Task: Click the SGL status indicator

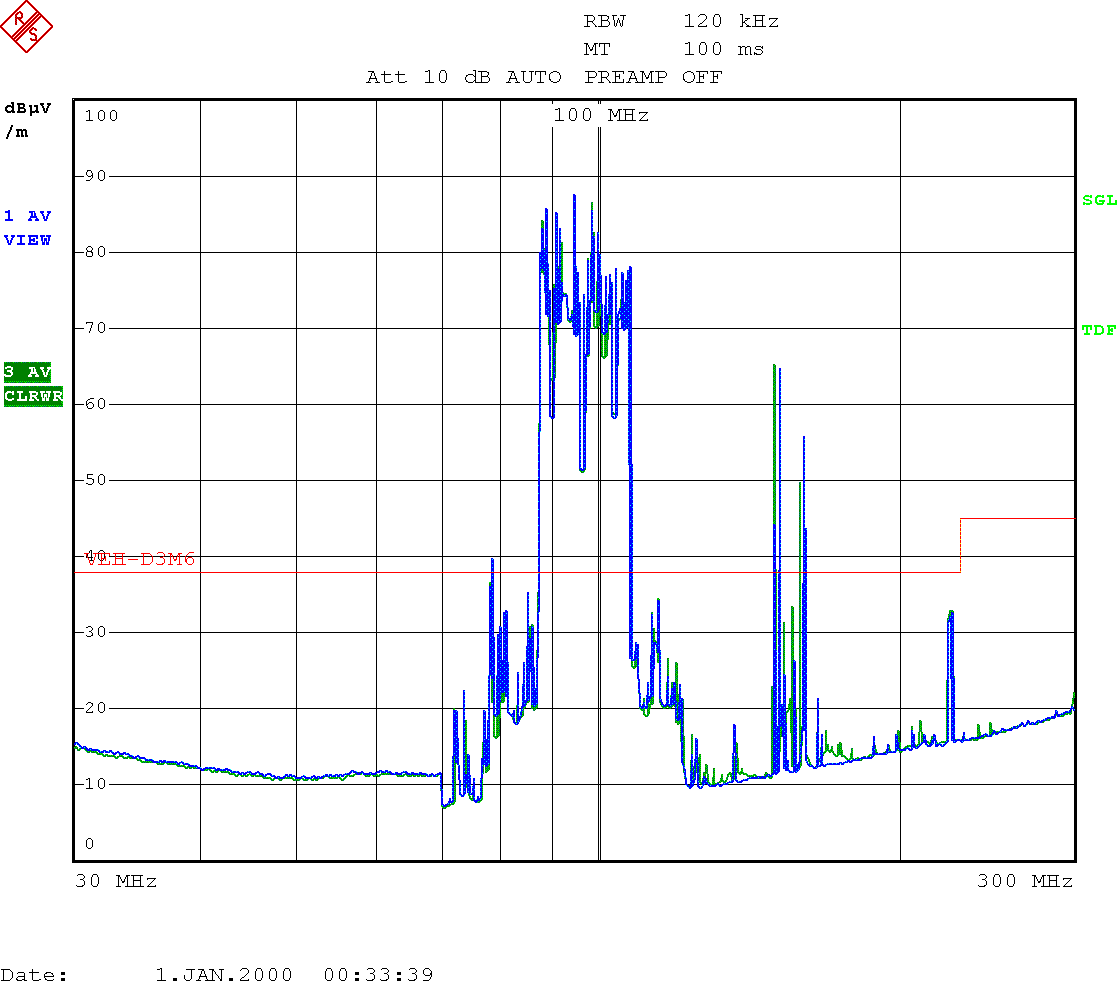Action: point(1099,200)
